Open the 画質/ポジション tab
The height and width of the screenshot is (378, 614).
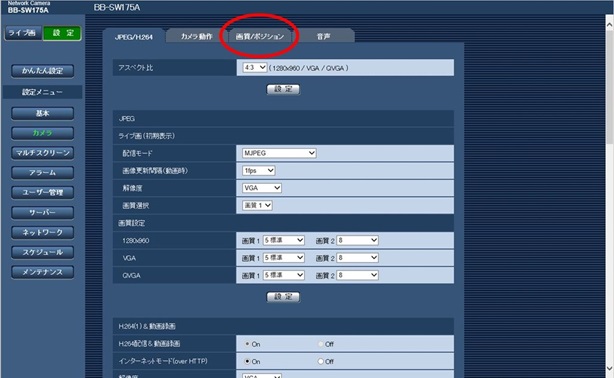click(260, 36)
